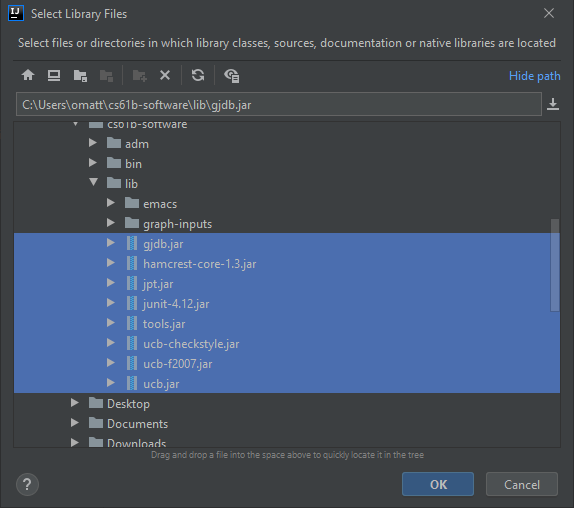Select the ucb.jar archive icon
Viewport: 574px width, 508px height.
[x=132, y=383]
